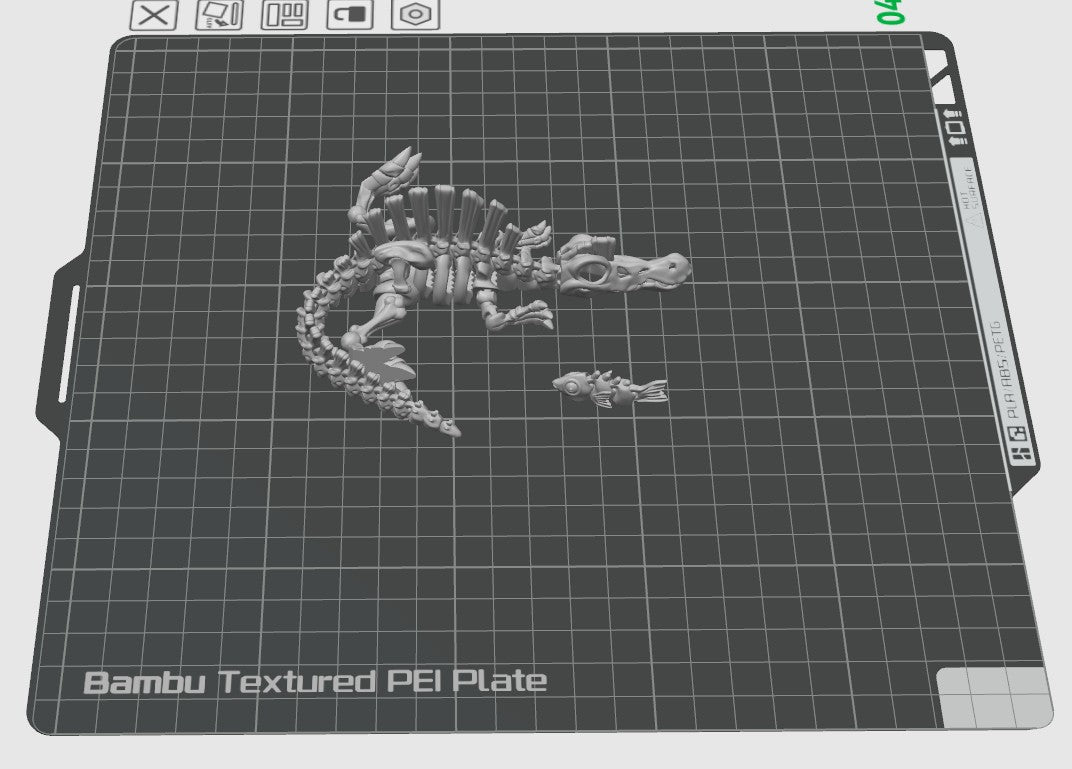
Task: Click the arrange objects layout icon
Action: 285,15
